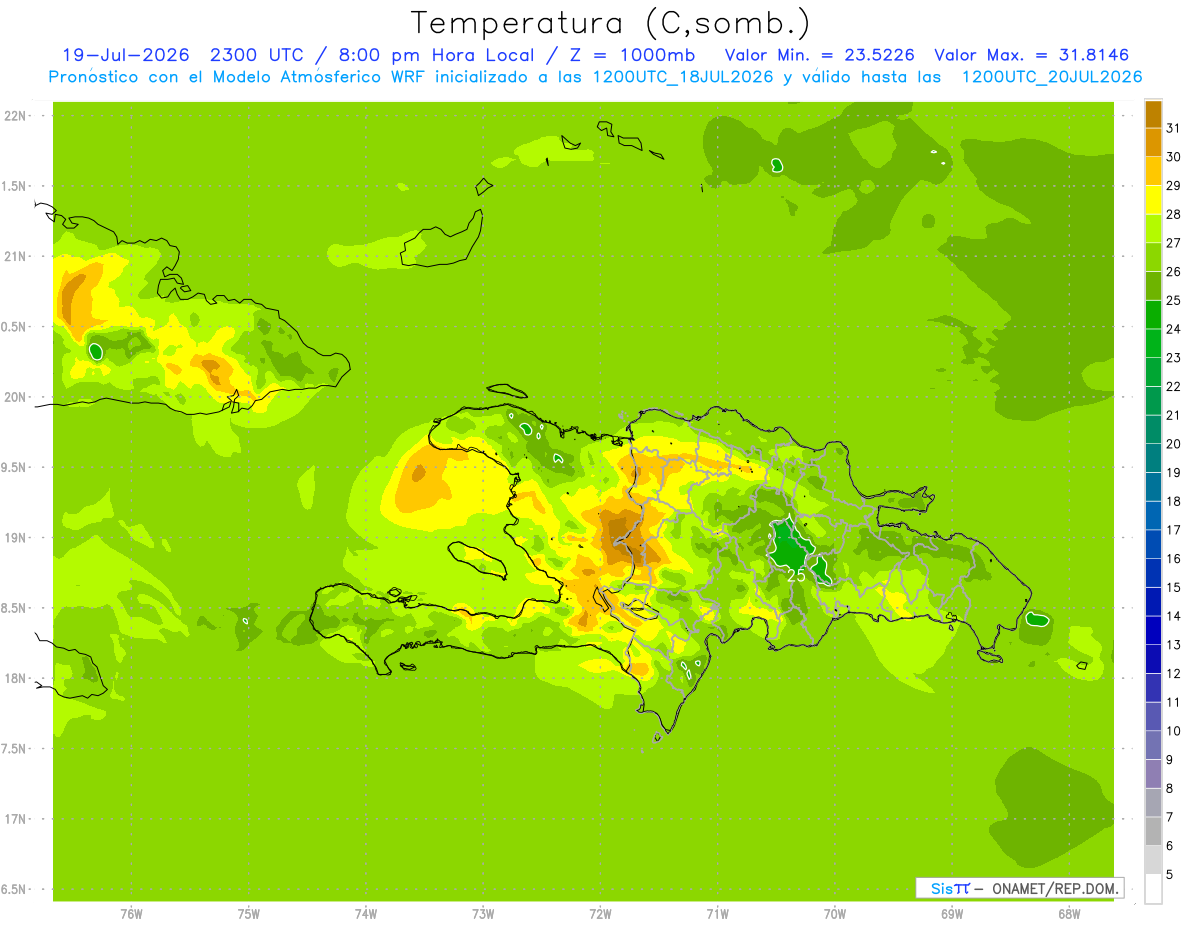1200x927 pixels.
Task: Click the '22N' latitude label
Action: pos(16,116)
